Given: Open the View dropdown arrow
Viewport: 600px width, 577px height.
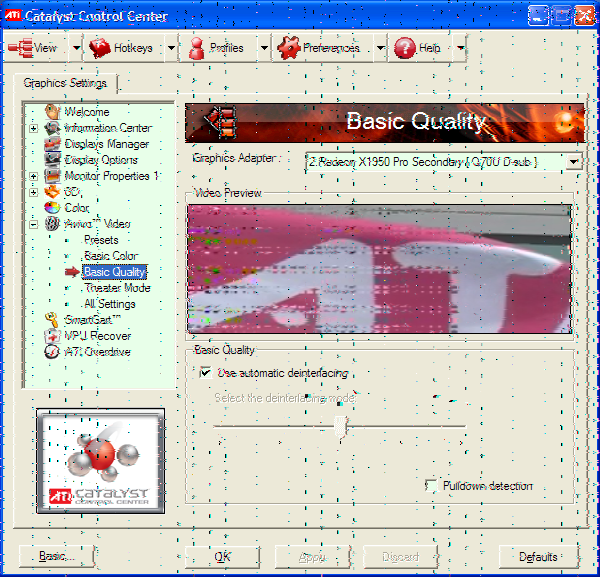Looking at the screenshot, I should [77, 48].
